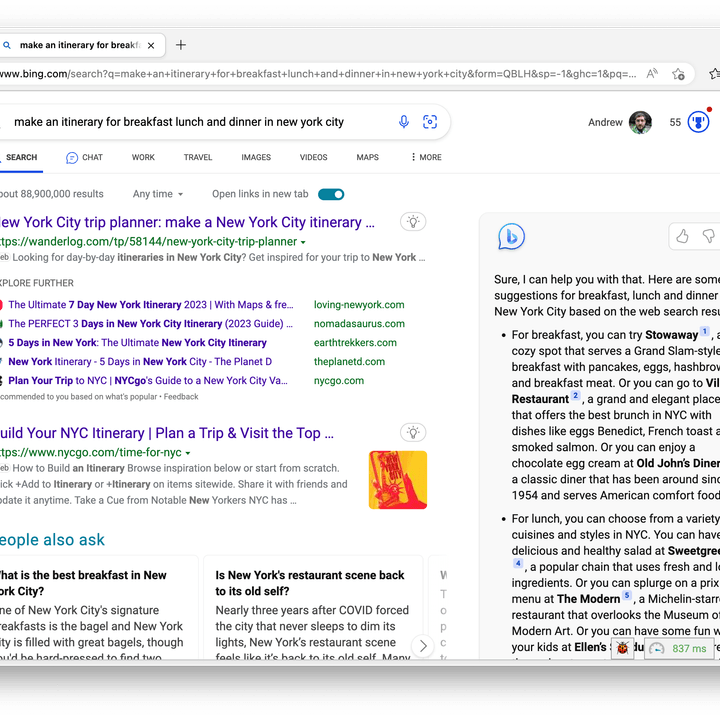Close the 'make an itinerary' browser tab

click(151, 45)
